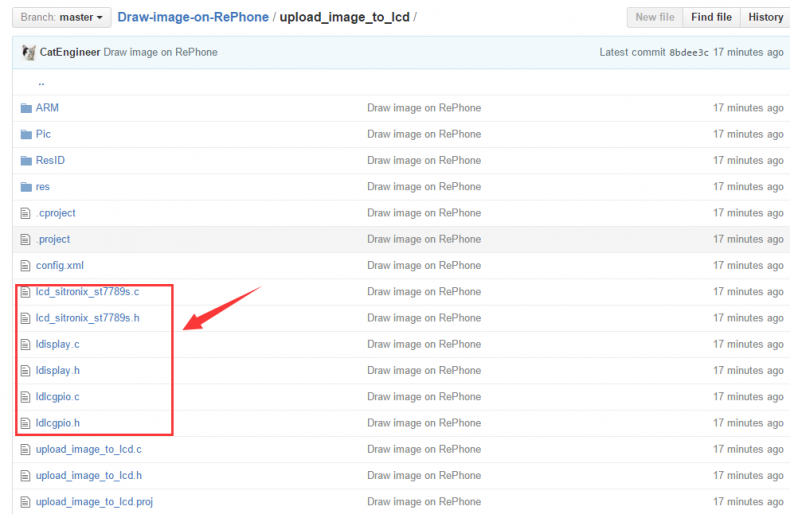Click the config.xml file icon
The image size is (790, 514).
pos(25,266)
